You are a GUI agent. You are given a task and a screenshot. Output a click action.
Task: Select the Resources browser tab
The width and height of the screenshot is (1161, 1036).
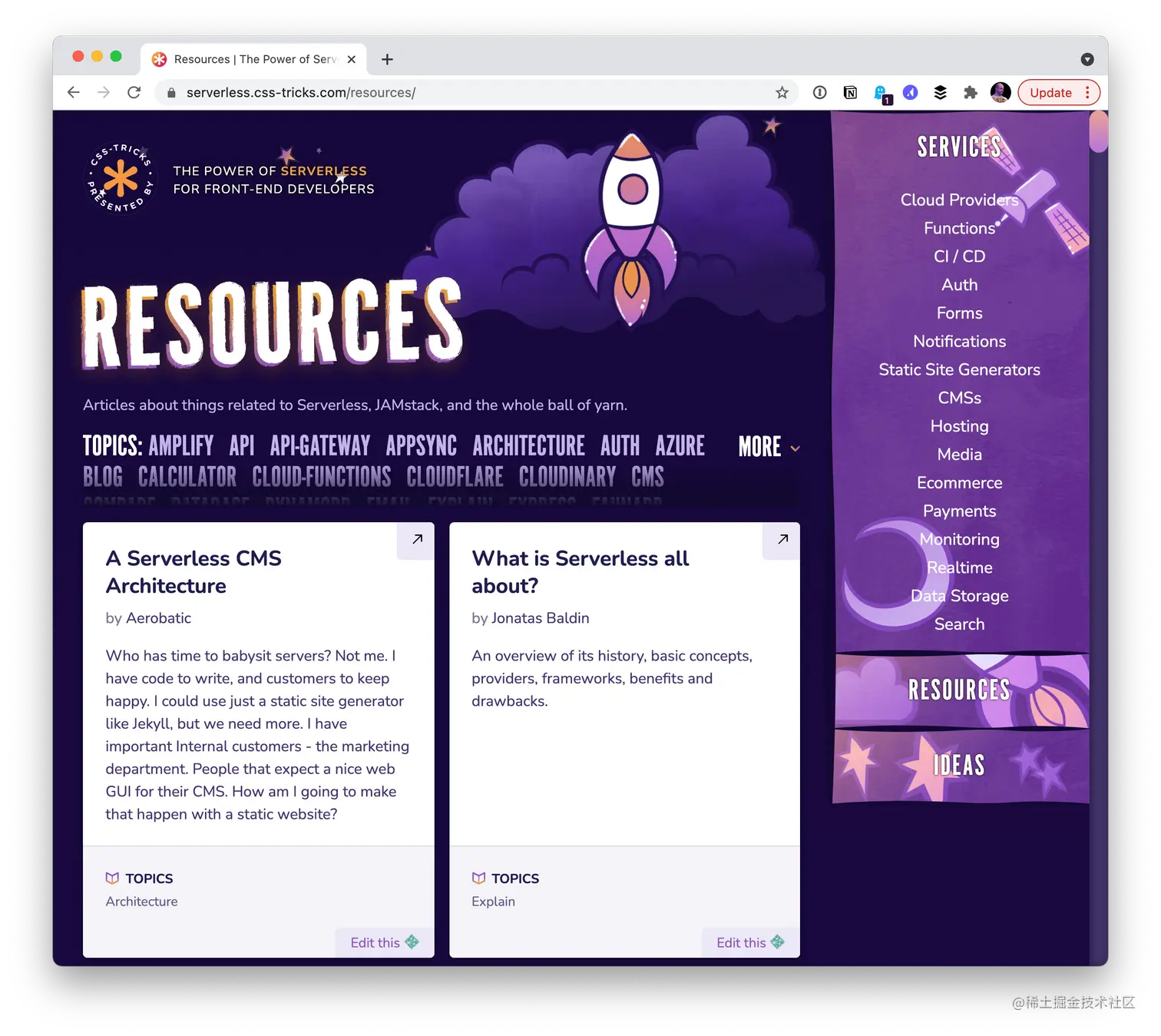click(254, 59)
